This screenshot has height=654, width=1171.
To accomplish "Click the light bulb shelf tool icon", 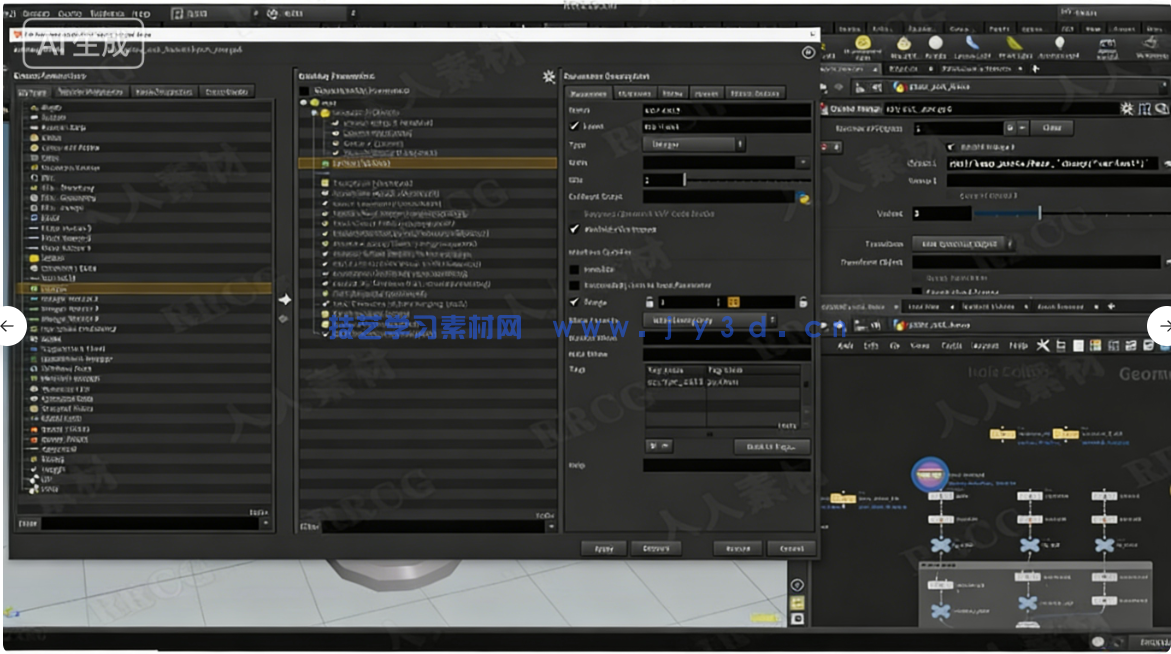I will [x=1059, y=44].
